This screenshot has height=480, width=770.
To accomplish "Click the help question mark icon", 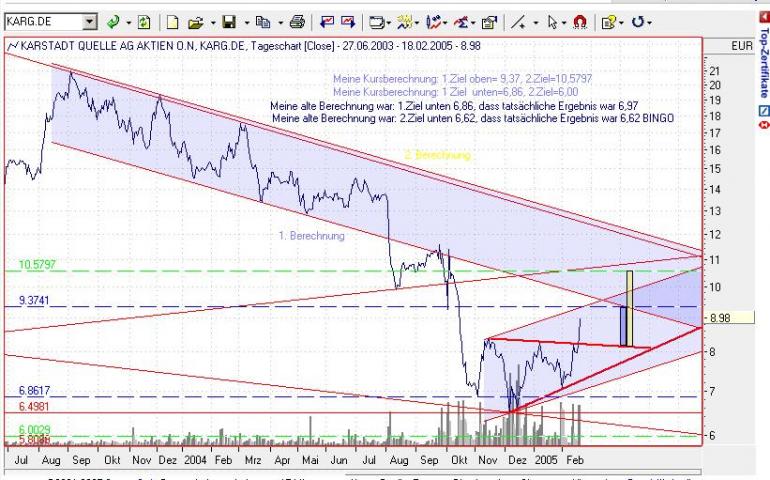I will click(608, 22).
